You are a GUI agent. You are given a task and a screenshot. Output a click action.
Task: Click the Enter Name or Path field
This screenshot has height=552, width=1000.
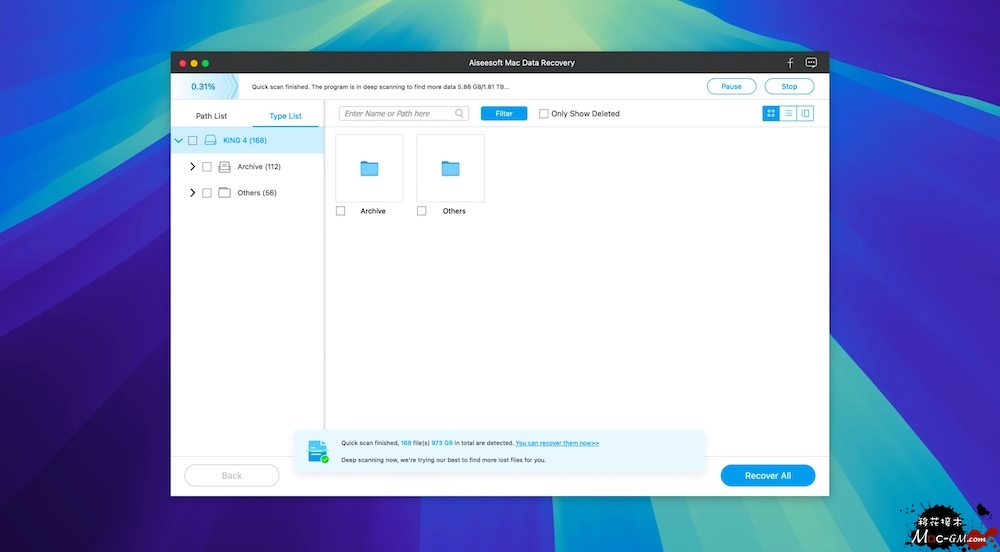(x=397, y=114)
